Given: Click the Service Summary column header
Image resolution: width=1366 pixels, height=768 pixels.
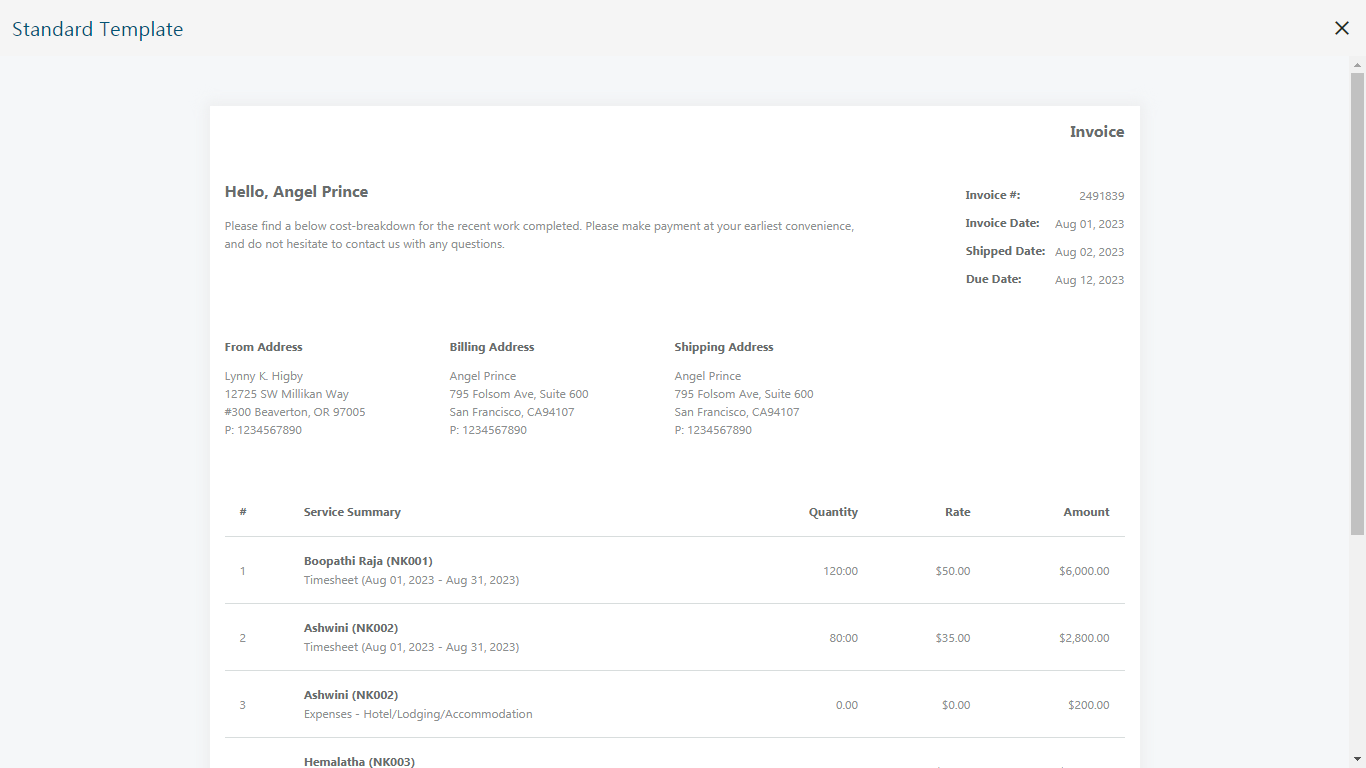Looking at the screenshot, I should [x=352, y=512].
